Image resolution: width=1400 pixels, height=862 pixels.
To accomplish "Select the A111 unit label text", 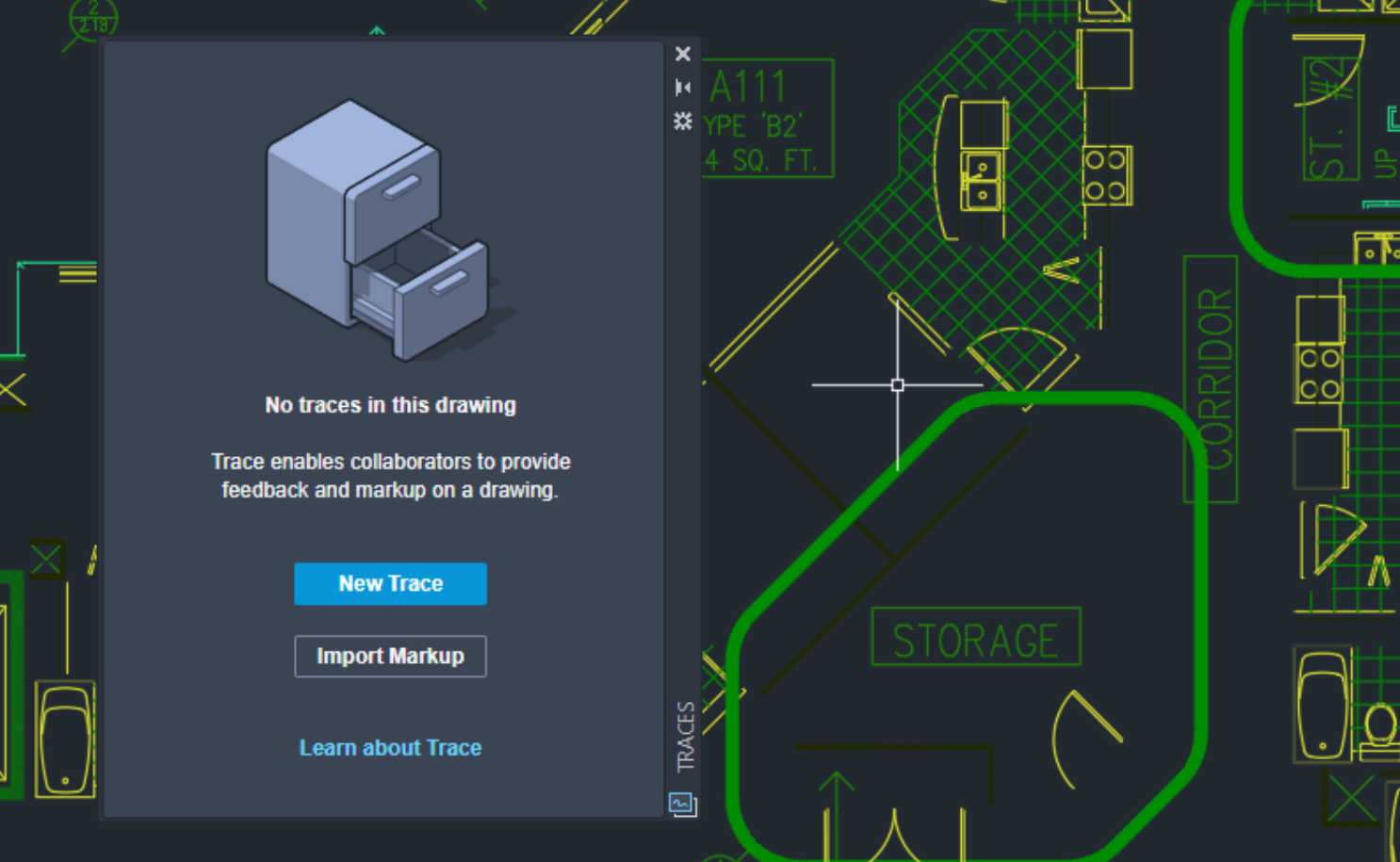I will click(750, 88).
